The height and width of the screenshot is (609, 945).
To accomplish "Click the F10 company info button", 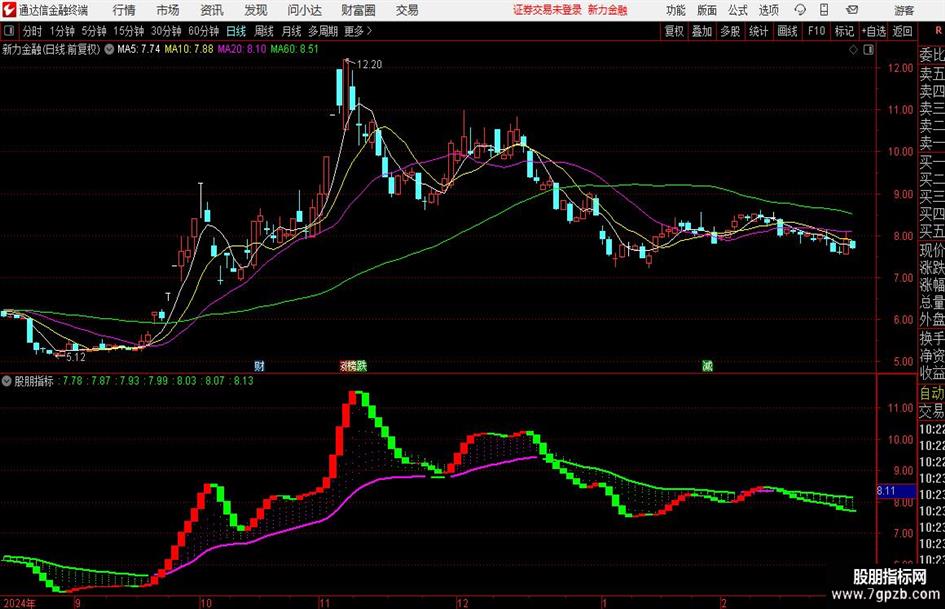I will coord(817,31).
